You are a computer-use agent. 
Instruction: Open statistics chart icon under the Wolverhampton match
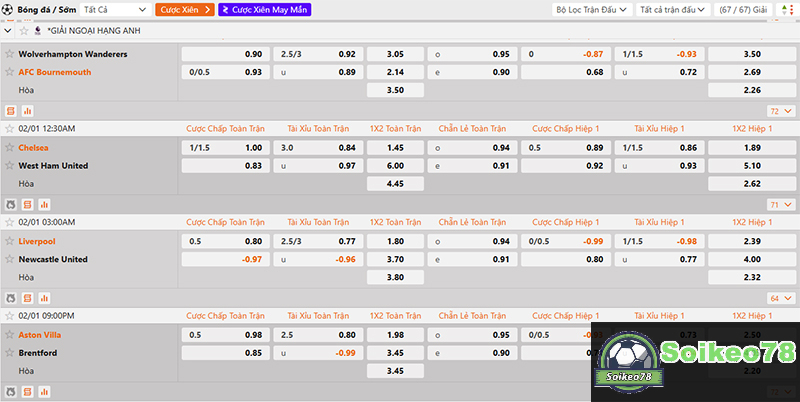[x=27, y=111]
